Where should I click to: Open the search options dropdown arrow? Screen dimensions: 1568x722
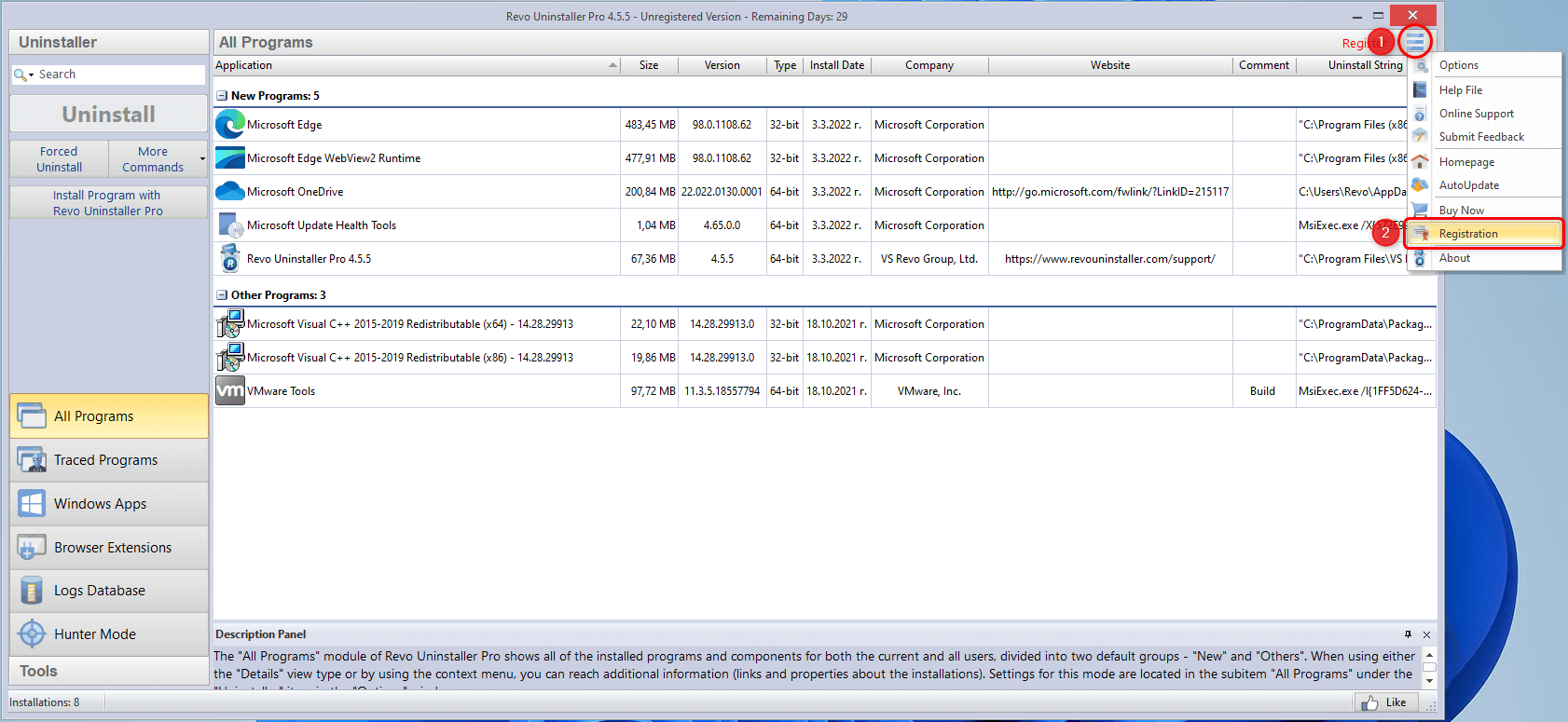point(31,75)
